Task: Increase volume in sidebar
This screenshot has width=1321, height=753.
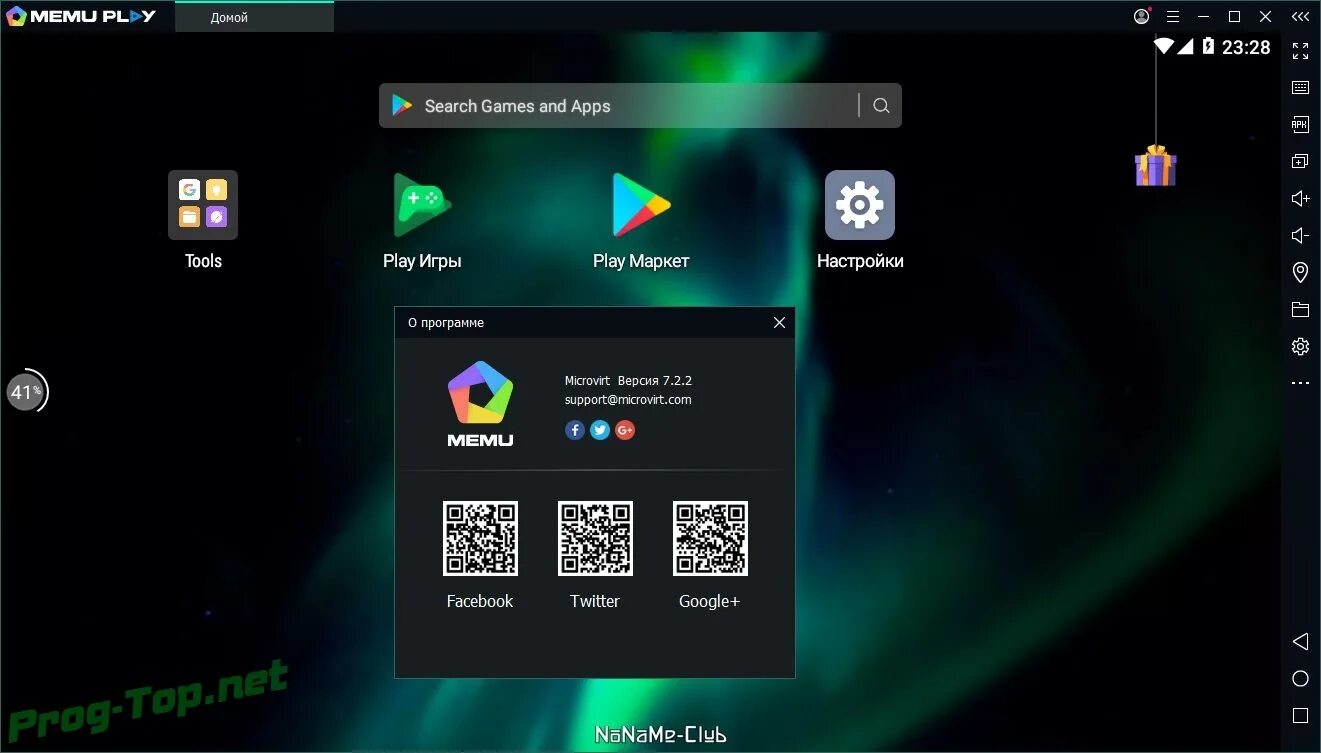Action: (1300, 198)
